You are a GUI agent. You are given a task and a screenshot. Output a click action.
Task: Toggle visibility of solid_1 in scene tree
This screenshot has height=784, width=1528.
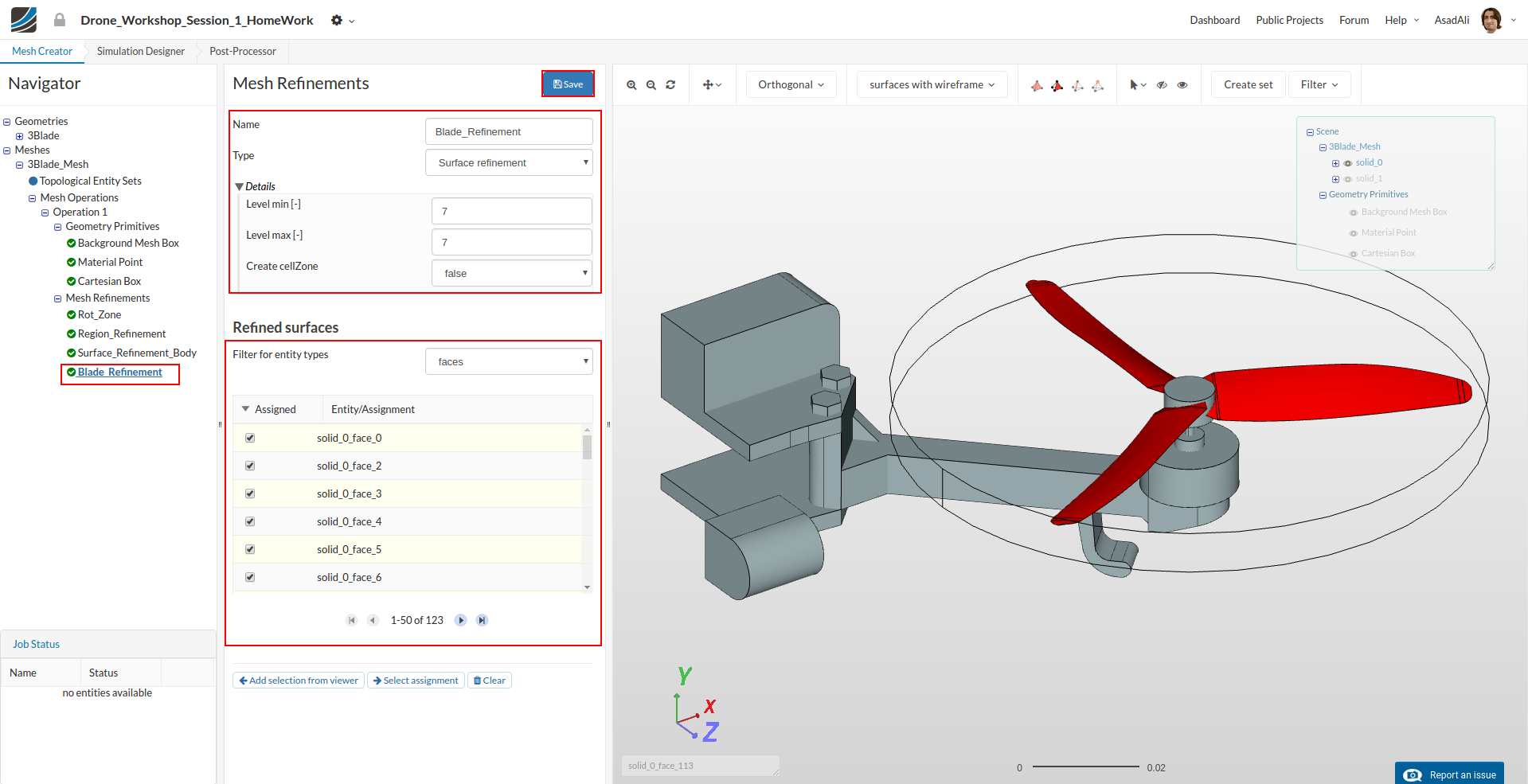coord(1348,179)
